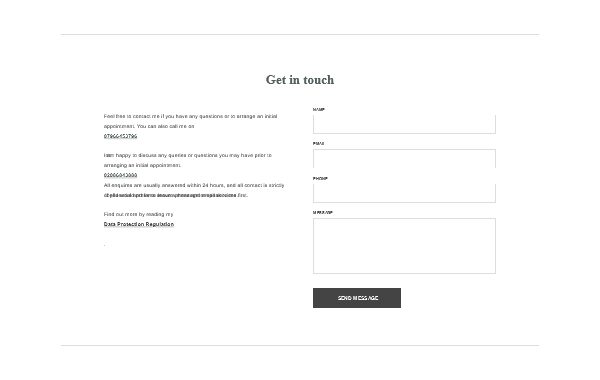Submit the form with Send Message button

click(x=357, y=298)
